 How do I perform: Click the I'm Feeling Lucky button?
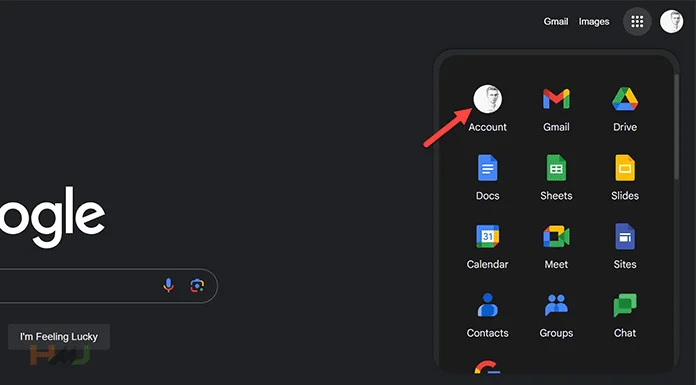tap(59, 337)
